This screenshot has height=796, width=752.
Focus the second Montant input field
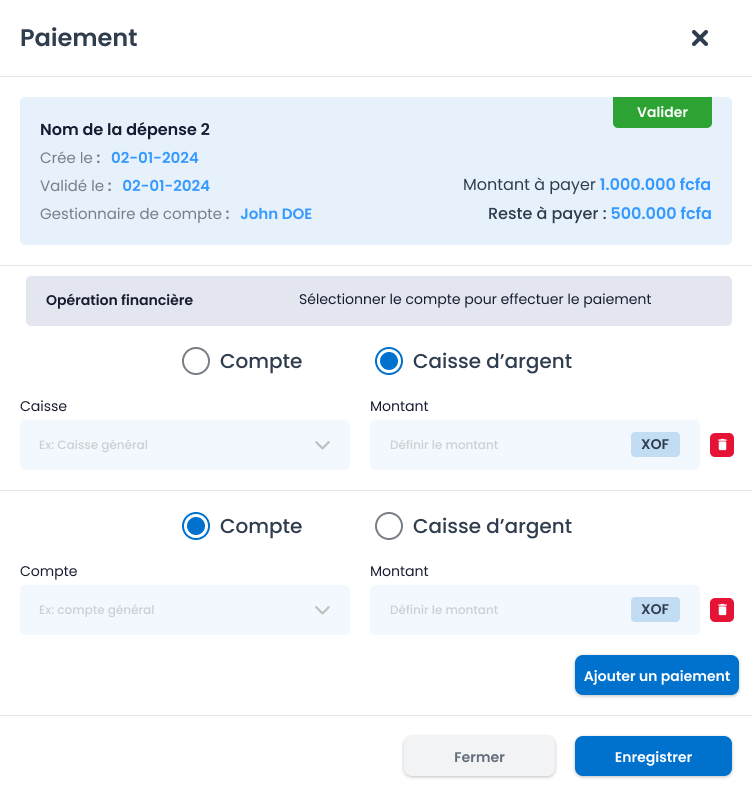pyautogui.click(x=500, y=610)
